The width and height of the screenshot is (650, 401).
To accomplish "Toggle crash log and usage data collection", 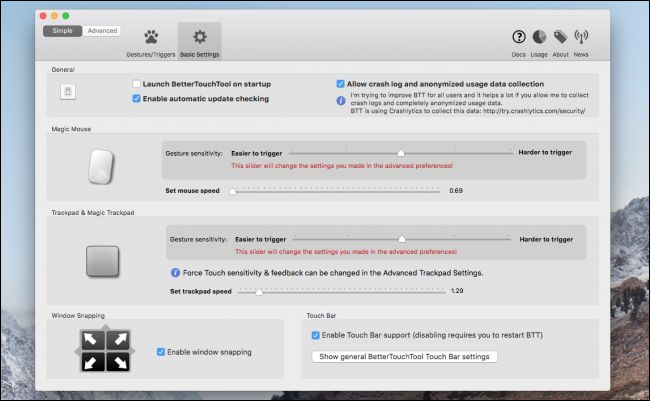I will point(341,84).
